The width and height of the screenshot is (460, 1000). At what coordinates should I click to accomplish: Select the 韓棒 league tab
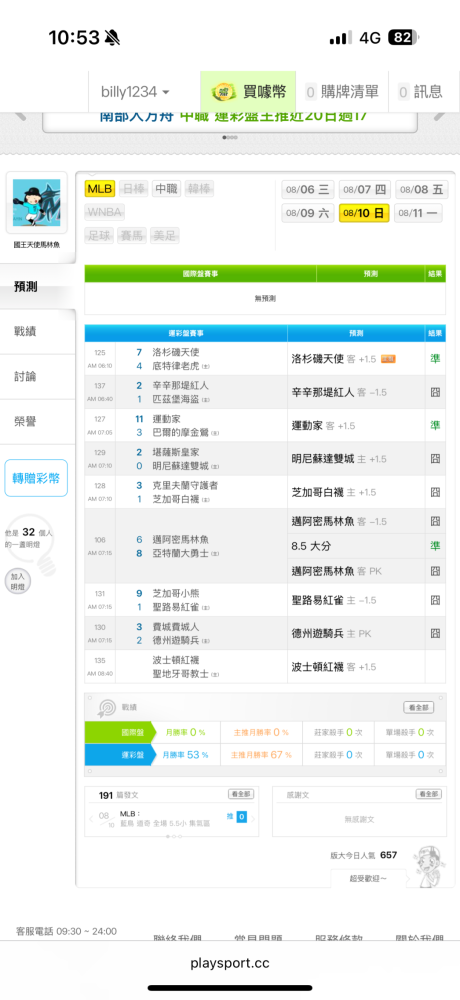click(199, 189)
